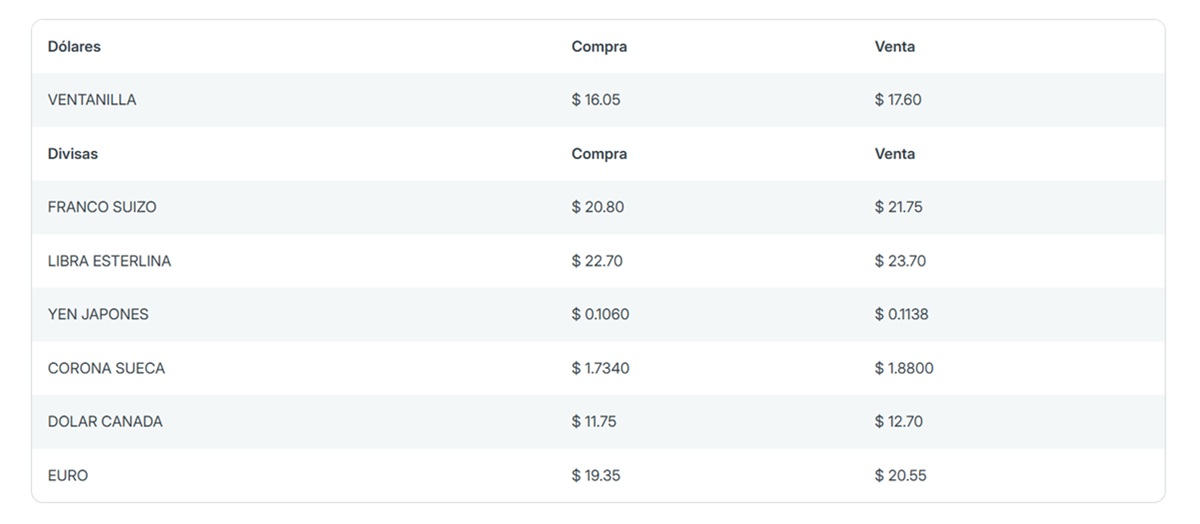Select the FRANCO SUIZO row

click(598, 207)
